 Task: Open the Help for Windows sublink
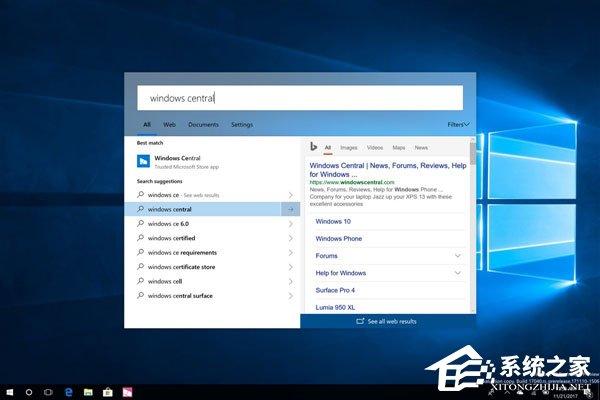point(341,273)
